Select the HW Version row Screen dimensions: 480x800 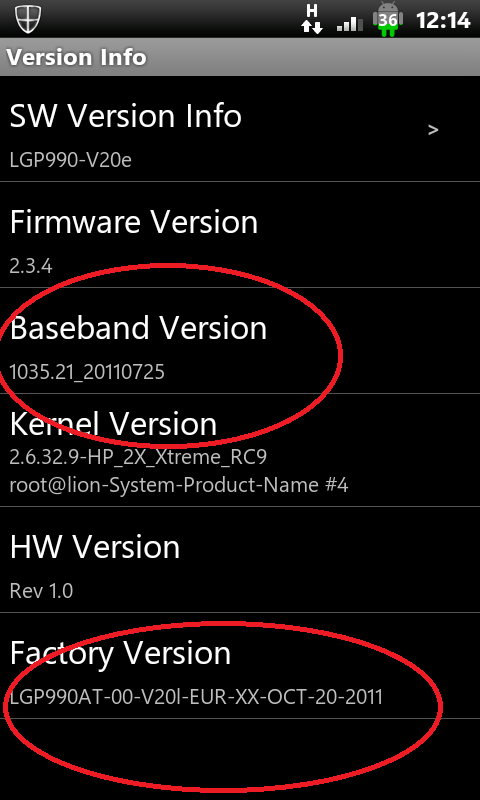240,560
